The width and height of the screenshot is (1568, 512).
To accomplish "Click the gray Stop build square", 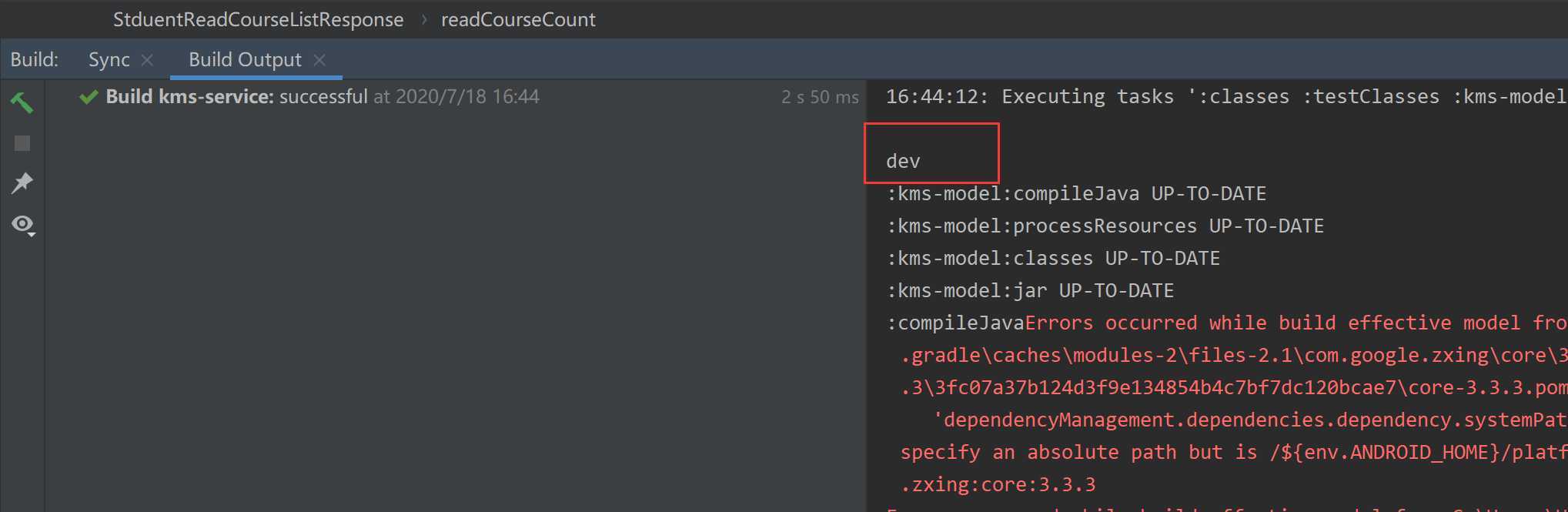I will (22, 143).
